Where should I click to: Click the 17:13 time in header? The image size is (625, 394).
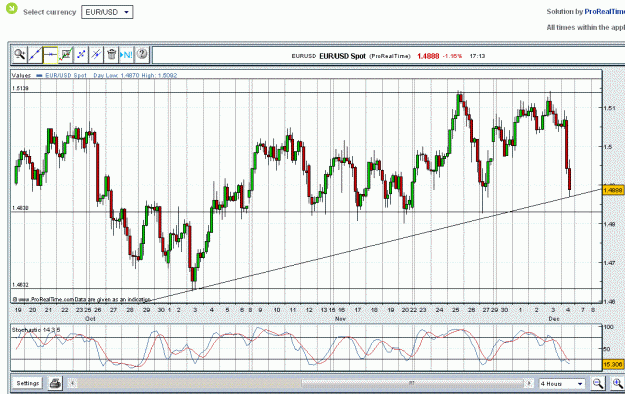(477, 56)
